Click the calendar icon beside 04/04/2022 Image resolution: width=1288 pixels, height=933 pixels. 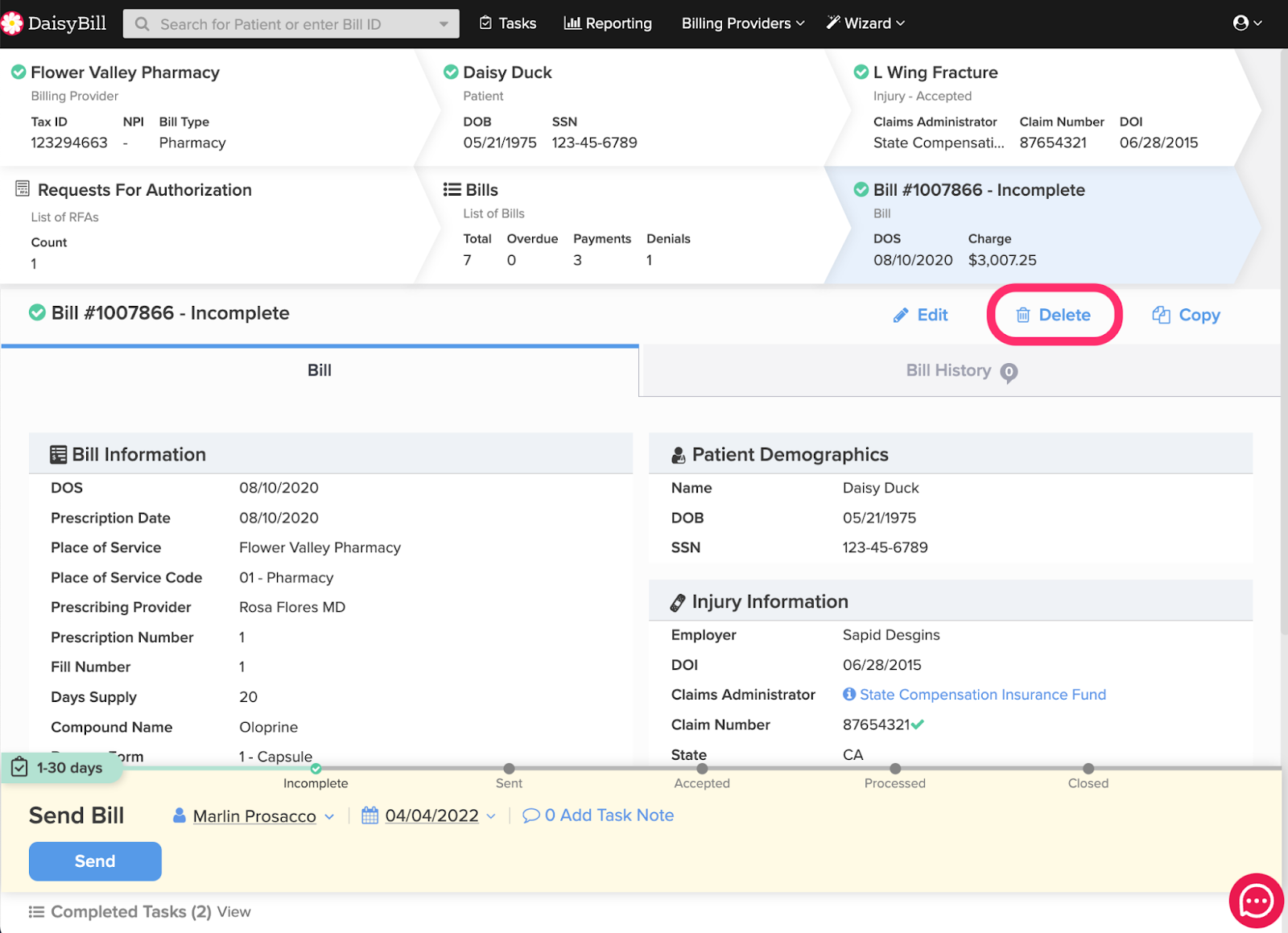pos(369,815)
